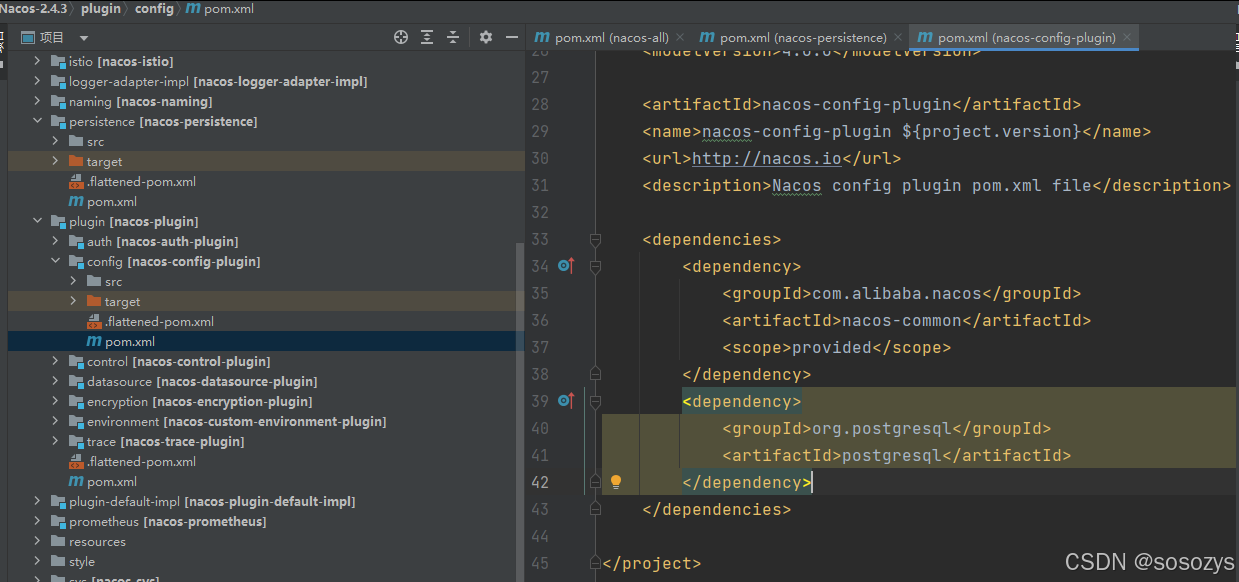1239x582 pixels.
Task: Expand the auth [nacos-auth-plugin] folder
Action: click(x=56, y=241)
